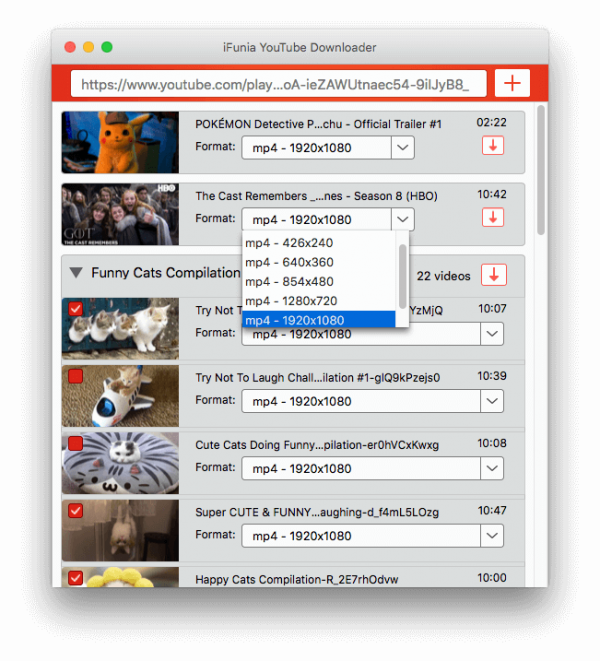Download the POKÉMON Detective Pikachu trailer
Image resolution: width=600 pixels, height=661 pixels.
pos(493,146)
